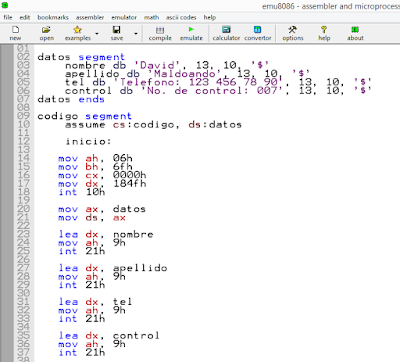The width and height of the screenshot is (400, 362).
Task: Click the 'inicio:' label in code
Action: [x=88, y=141]
